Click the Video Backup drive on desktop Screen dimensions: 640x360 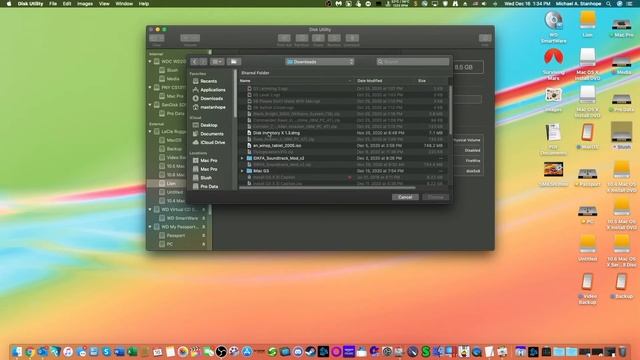tap(587, 282)
